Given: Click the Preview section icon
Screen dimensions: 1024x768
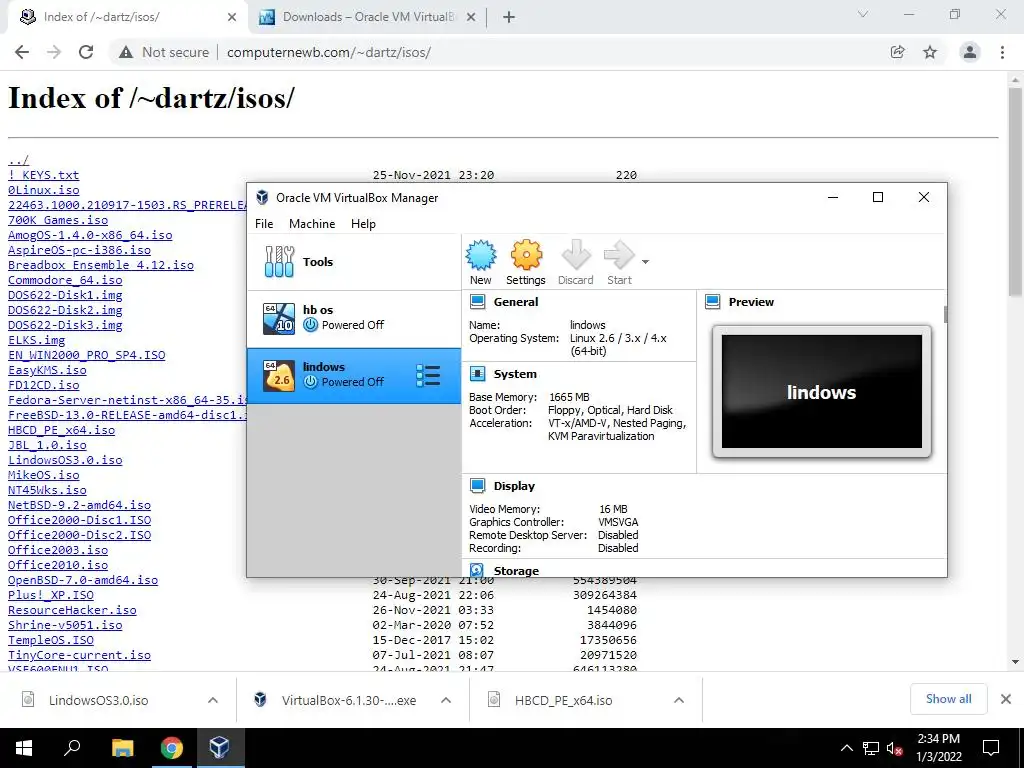Looking at the screenshot, I should click(x=712, y=302).
